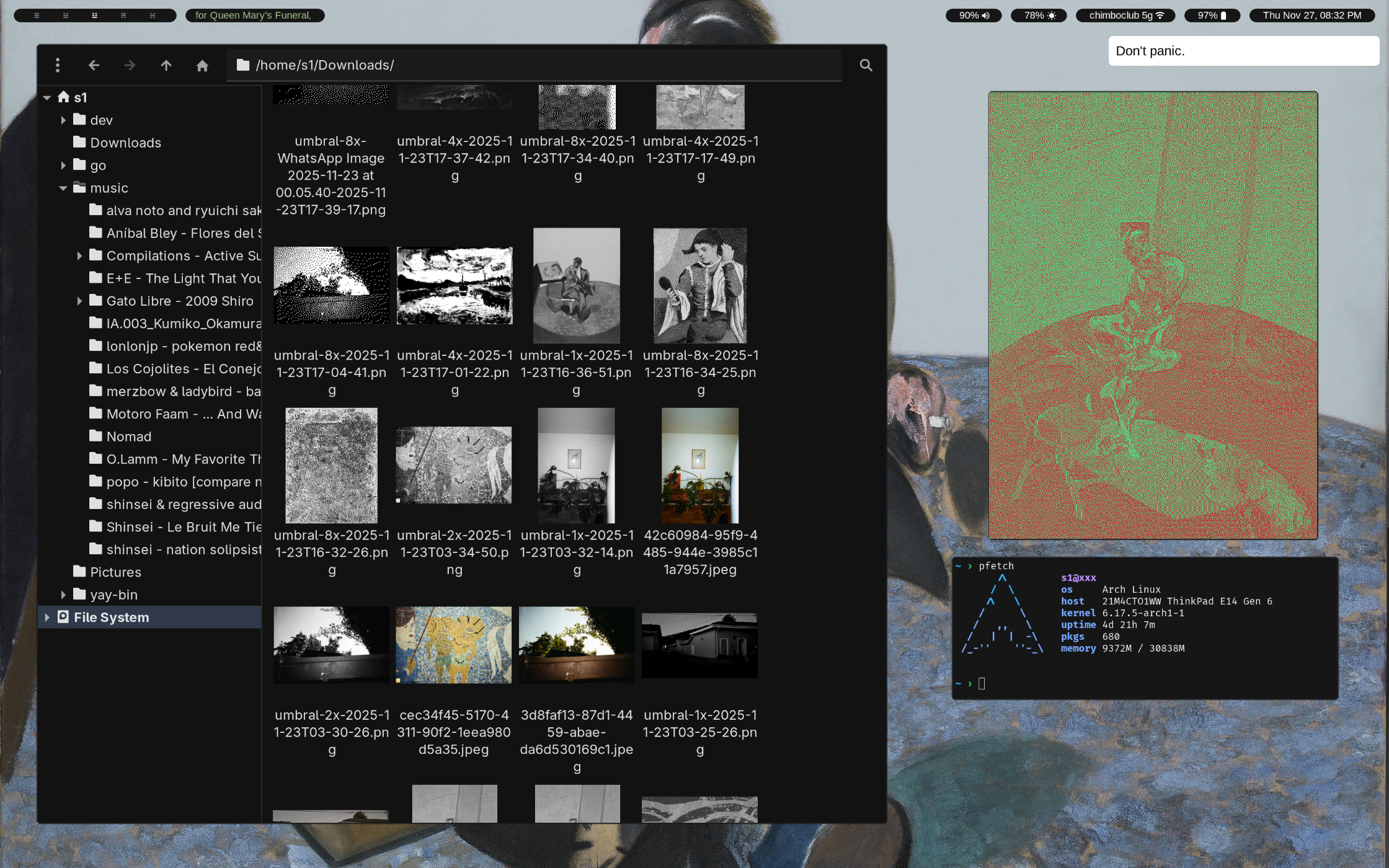Expand the dev folder
This screenshot has height=868, width=1389.
tap(63, 120)
